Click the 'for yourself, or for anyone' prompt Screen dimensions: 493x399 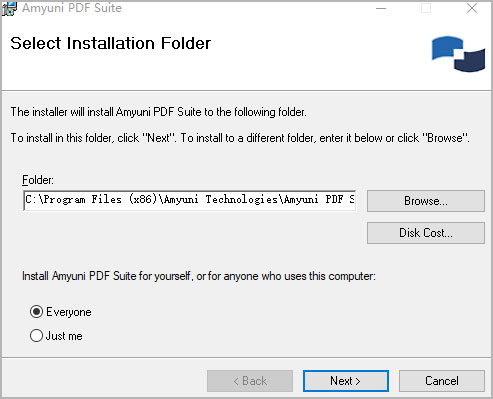pyautogui.click(x=199, y=276)
